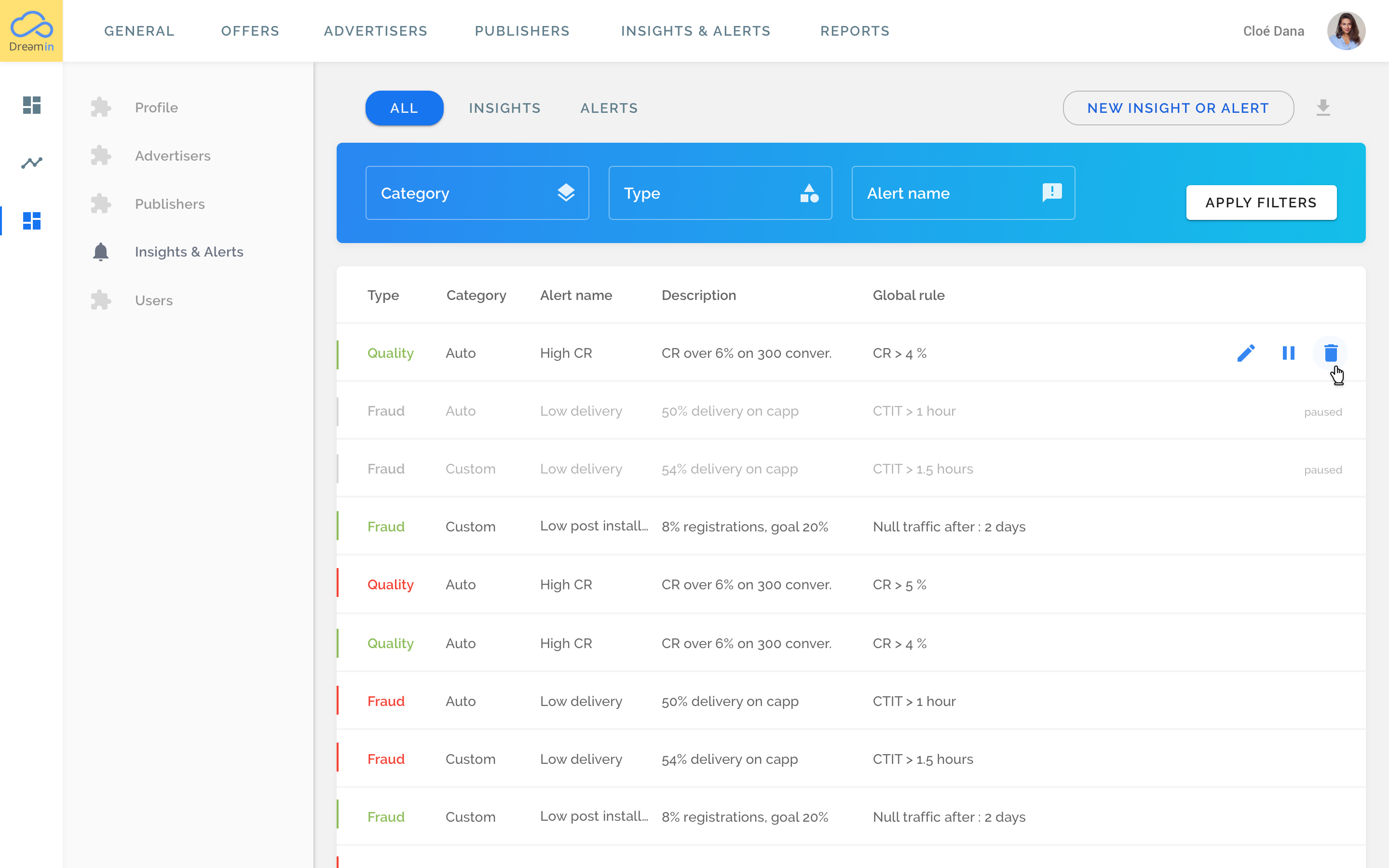Click the Insights & Alerts bell sidebar icon

pyautogui.click(x=100, y=251)
